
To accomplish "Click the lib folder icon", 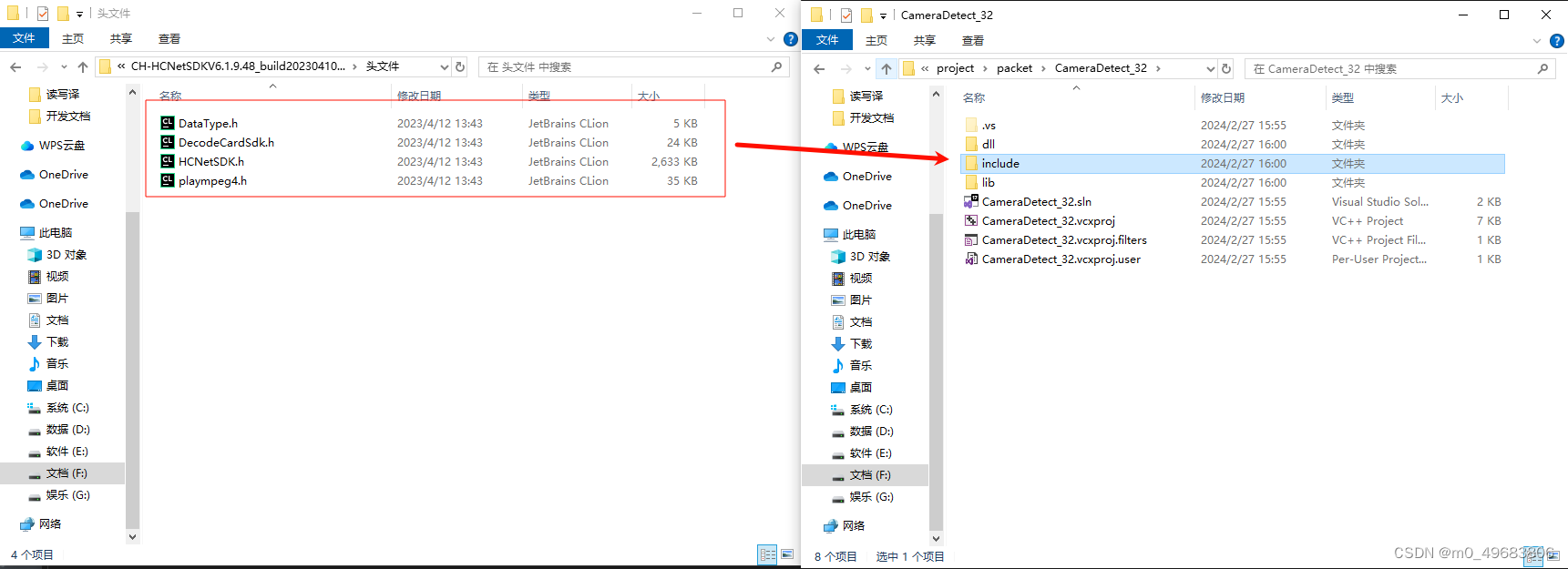I will point(971,182).
